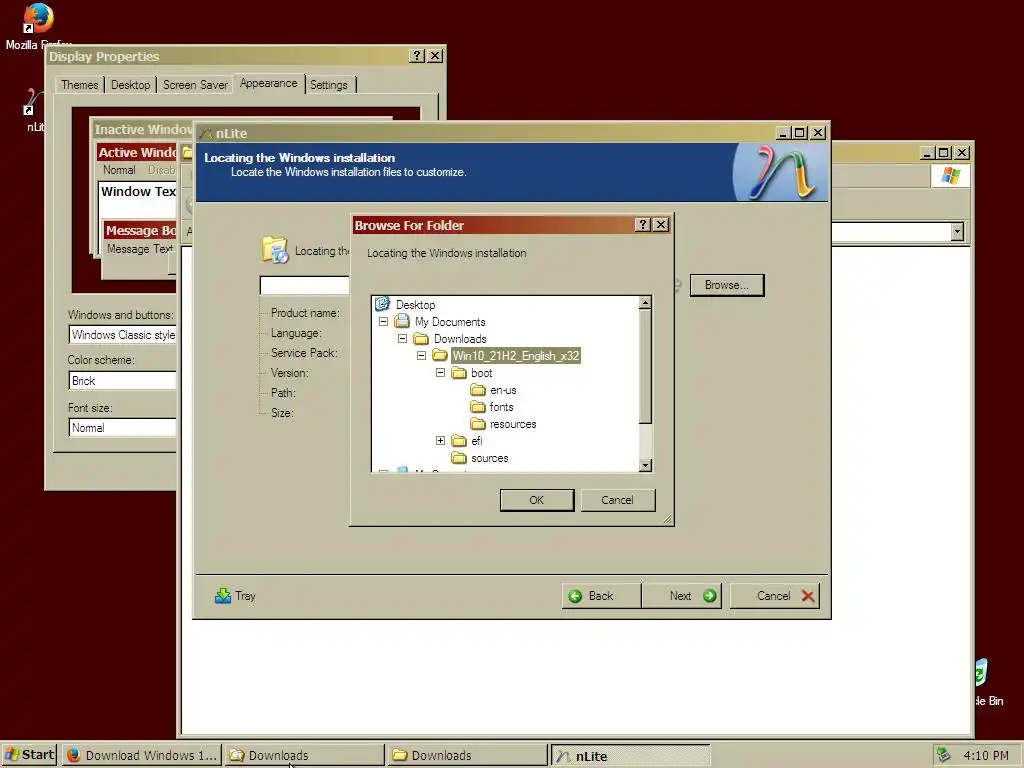Screen dimensions: 1024x768
Task: Click the red X Cancel icon in nLite
Action: (x=808, y=596)
